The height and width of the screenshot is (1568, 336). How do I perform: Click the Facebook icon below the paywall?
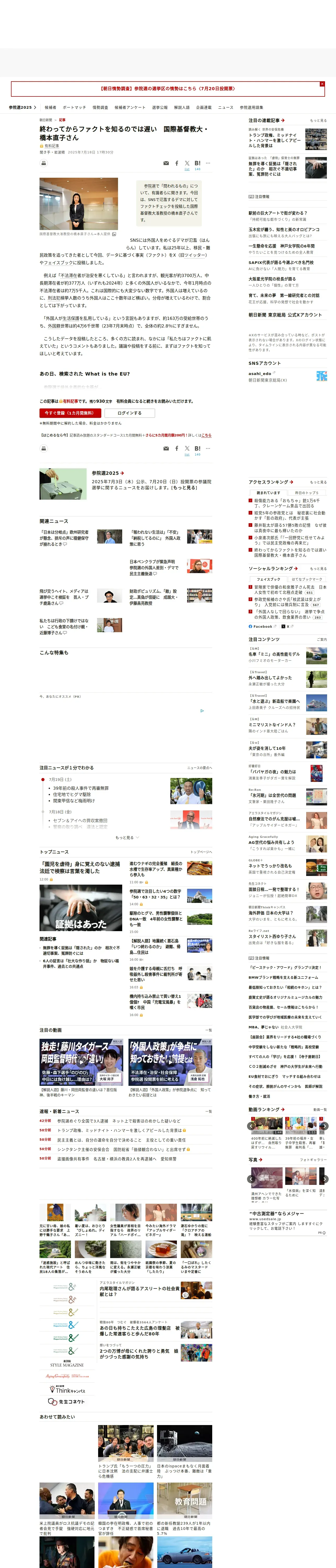tap(177, 449)
